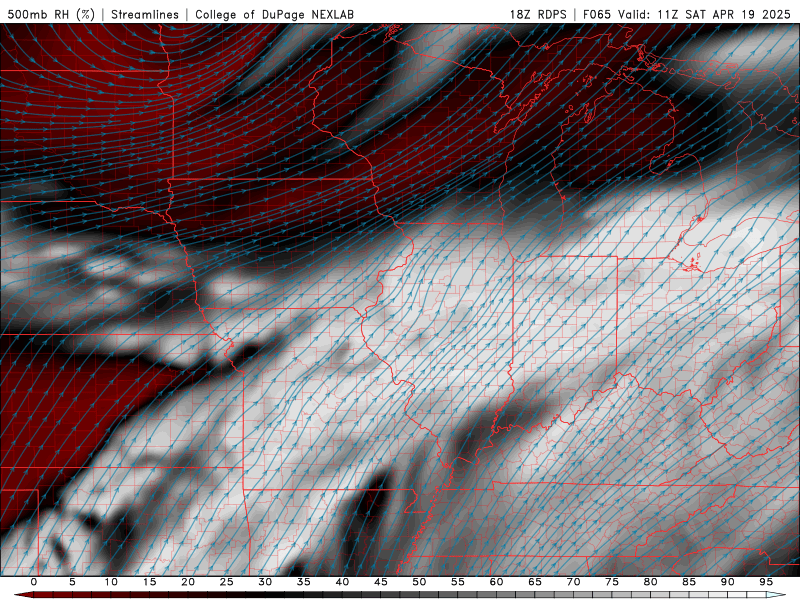Click the '500mb RH (%)' title text

pos(51,14)
